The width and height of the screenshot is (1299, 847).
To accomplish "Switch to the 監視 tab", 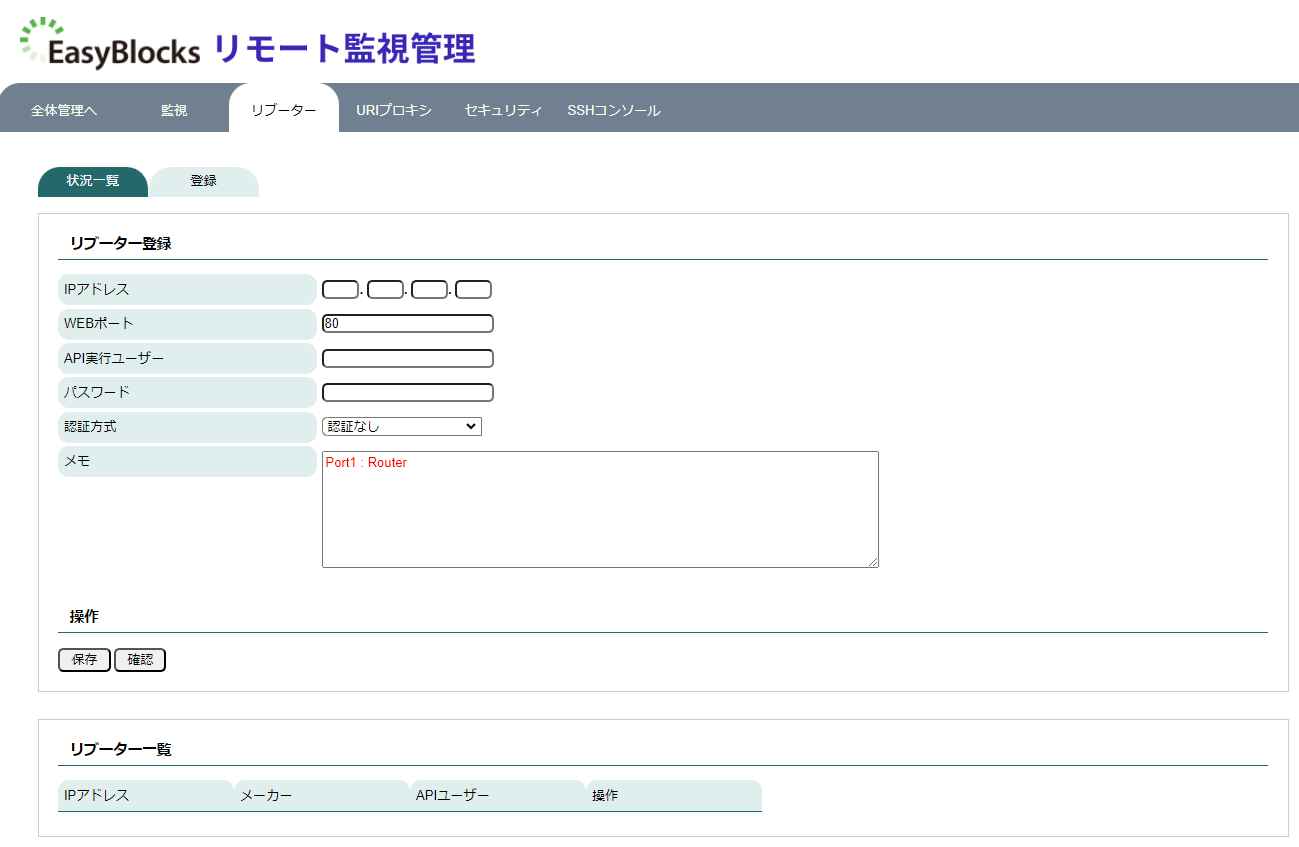I will tap(174, 110).
